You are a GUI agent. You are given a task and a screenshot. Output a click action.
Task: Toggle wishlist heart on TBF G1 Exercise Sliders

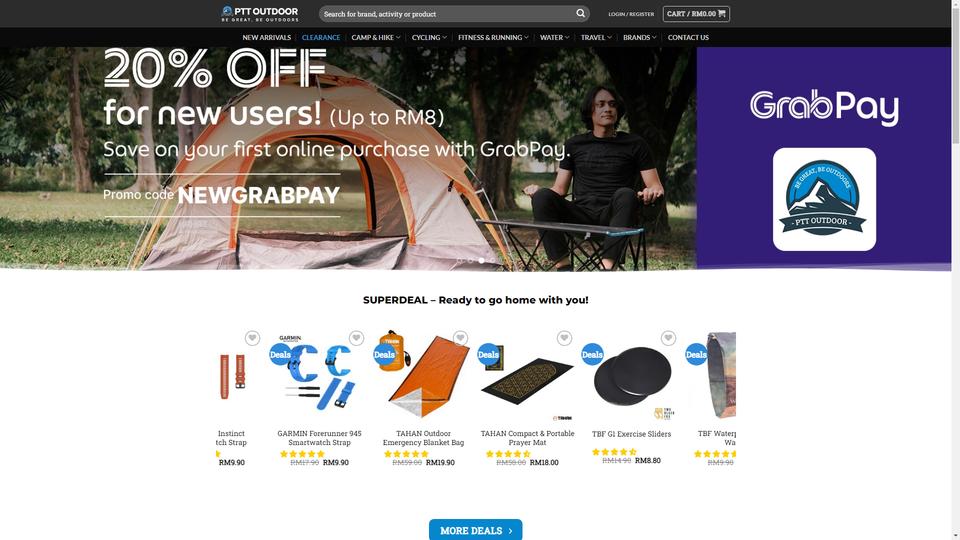click(x=669, y=338)
